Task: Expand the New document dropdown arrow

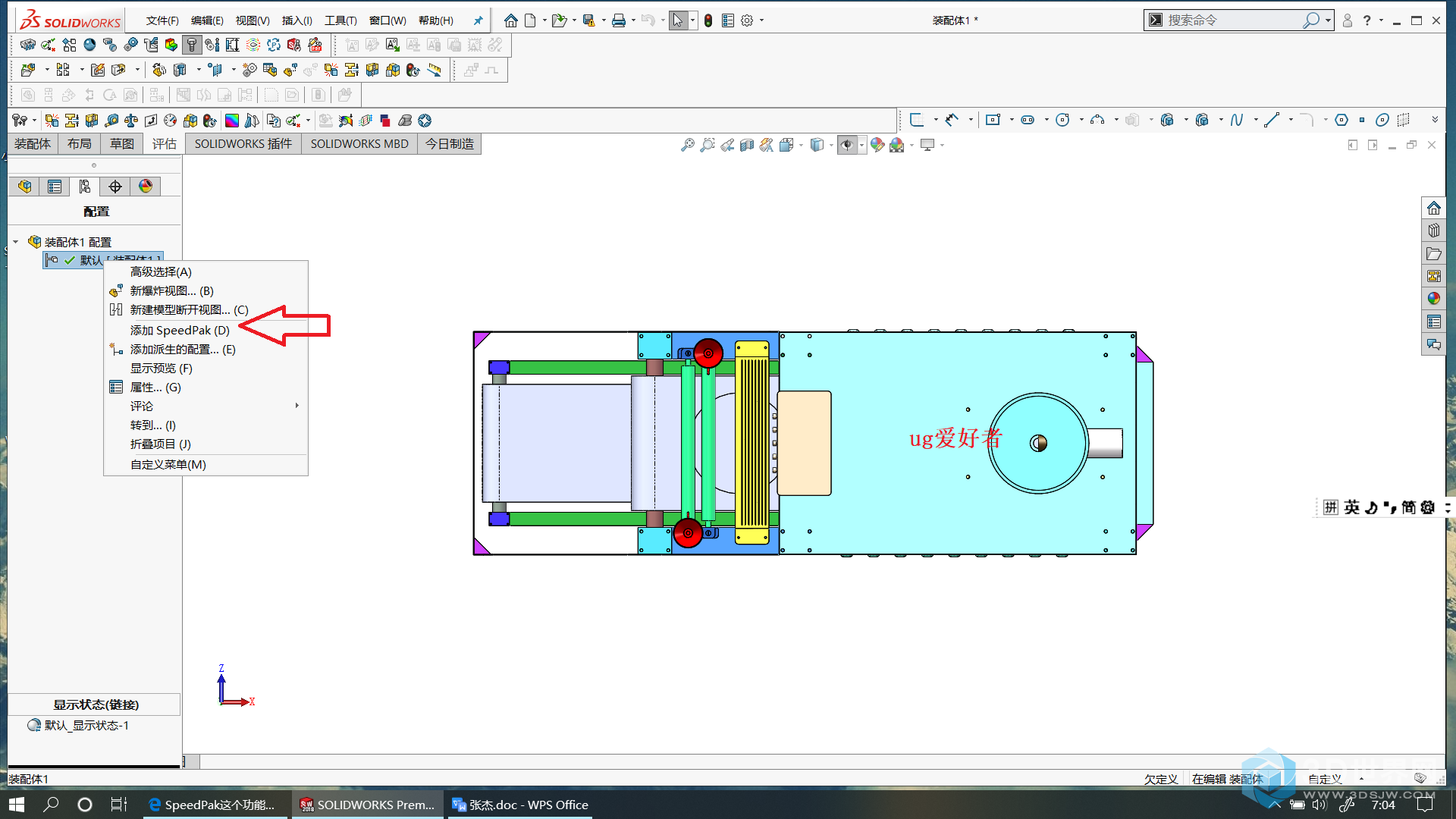Action: pyautogui.click(x=544, y=20)
